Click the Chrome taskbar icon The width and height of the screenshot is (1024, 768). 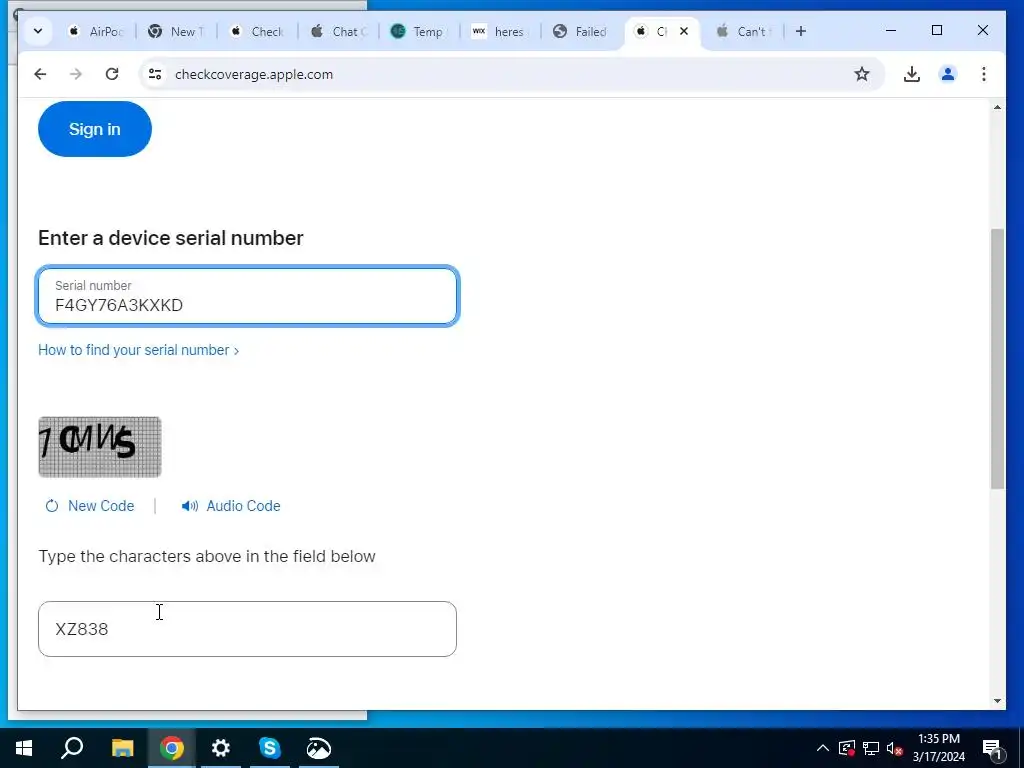[x=172, y=748]
